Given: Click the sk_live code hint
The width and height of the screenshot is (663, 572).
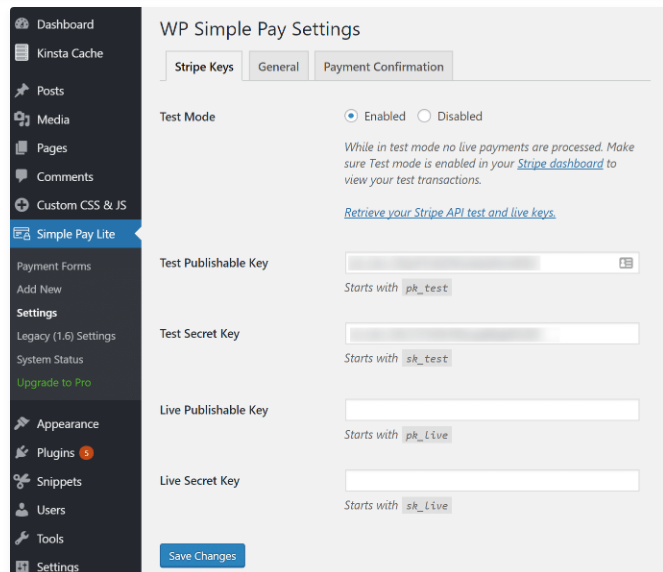Looking at the screenshot, I should 427,505.
